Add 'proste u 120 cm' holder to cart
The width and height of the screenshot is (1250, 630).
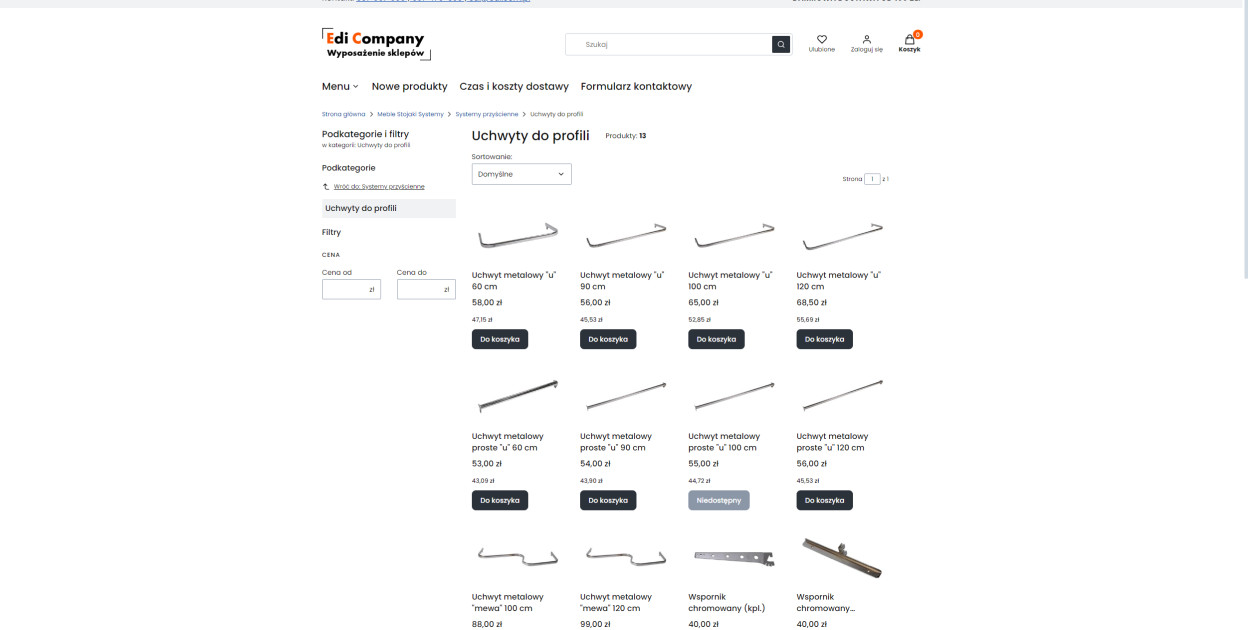pos(824,500)
